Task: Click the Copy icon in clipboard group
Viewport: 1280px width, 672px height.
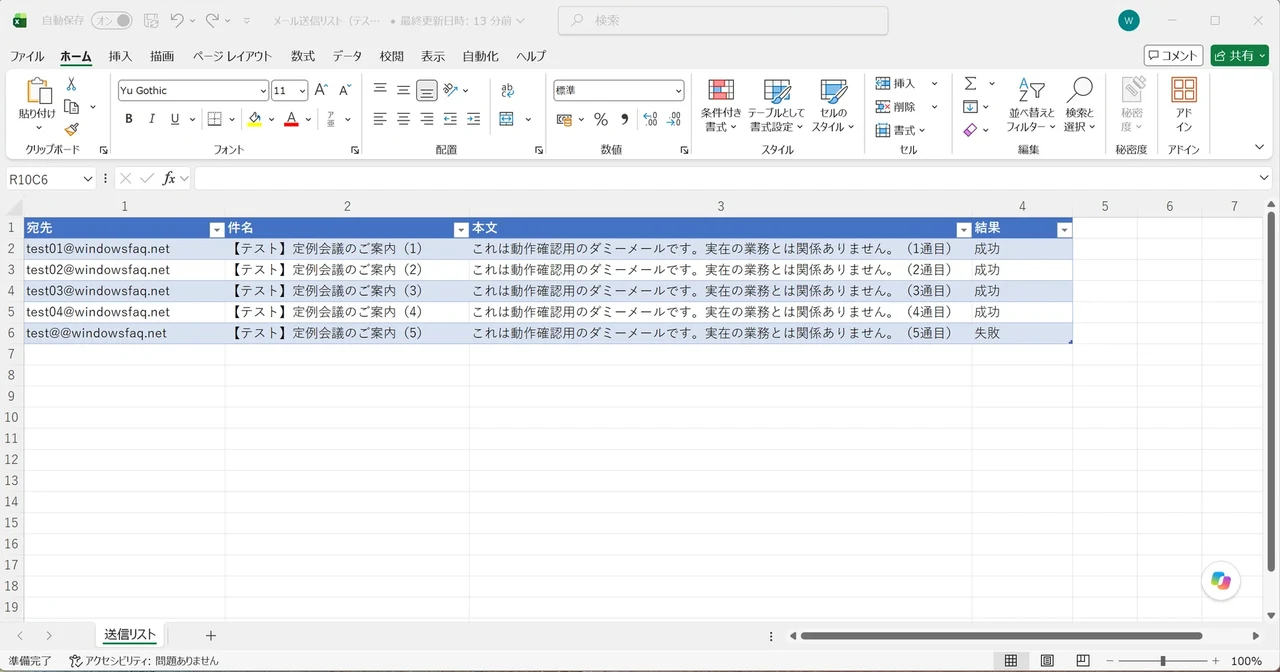Action: (72, 107)
